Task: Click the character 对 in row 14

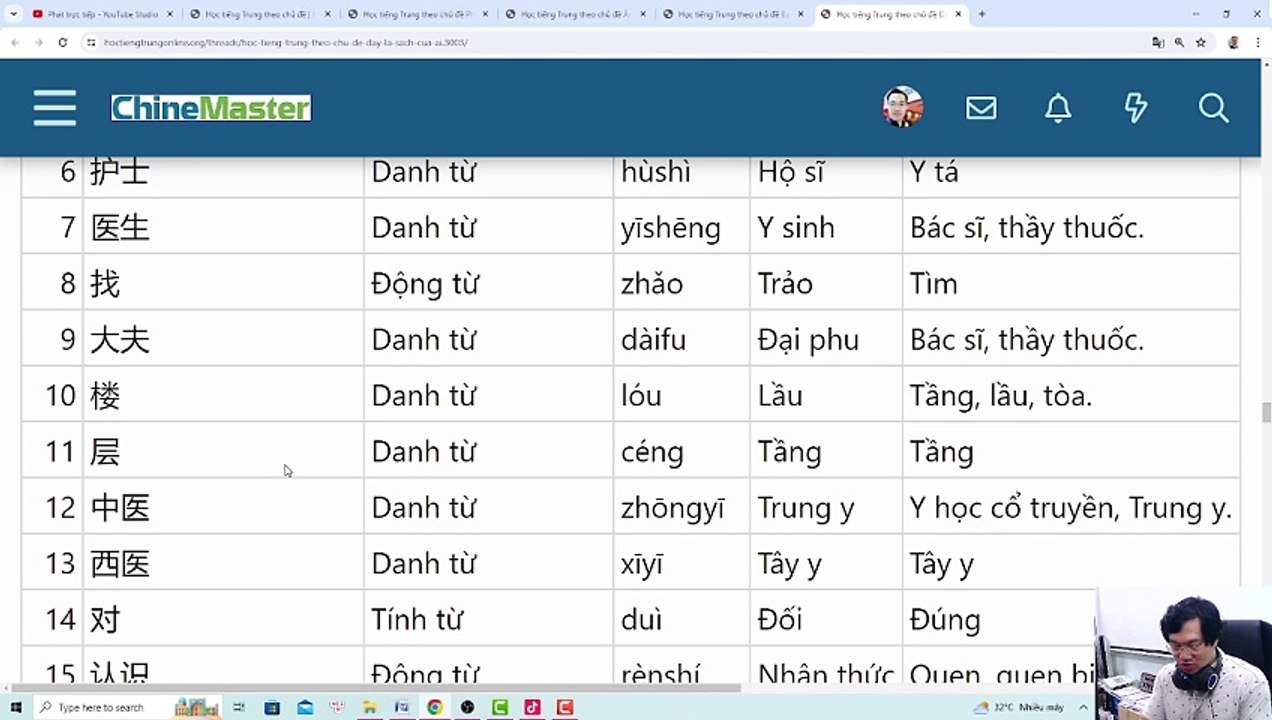Action: 105,620
